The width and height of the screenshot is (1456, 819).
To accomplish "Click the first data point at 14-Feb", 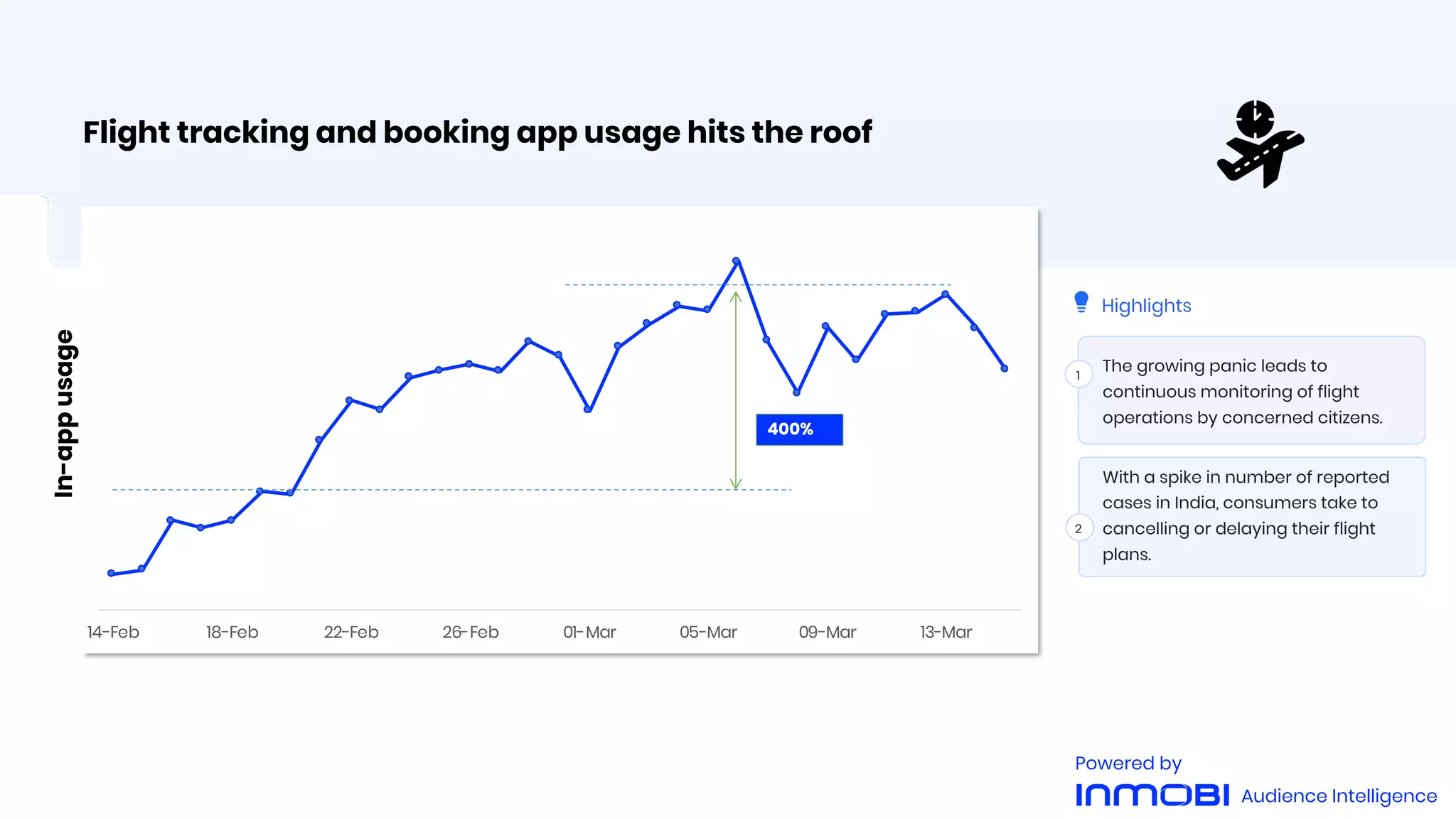I will point(111,573).
